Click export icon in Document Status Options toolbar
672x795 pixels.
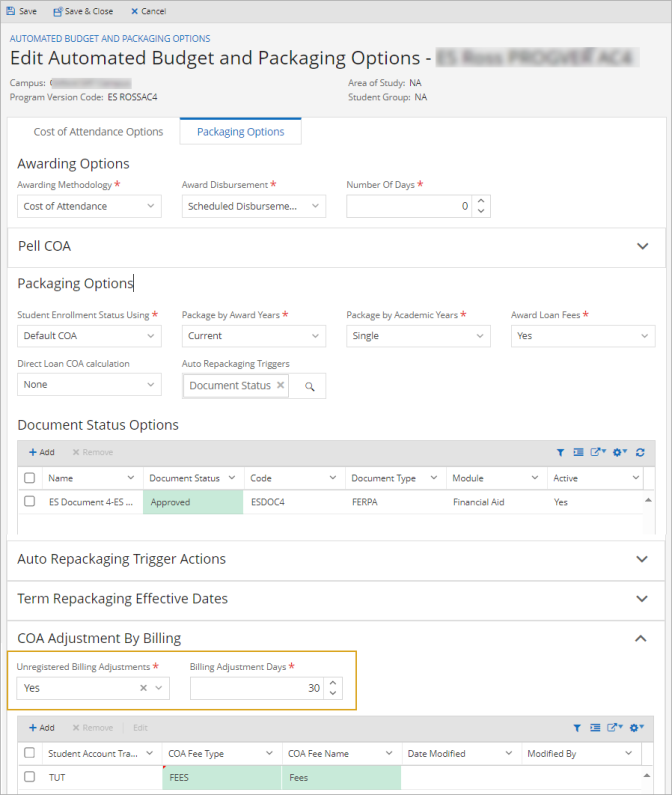tap(598, 452)
